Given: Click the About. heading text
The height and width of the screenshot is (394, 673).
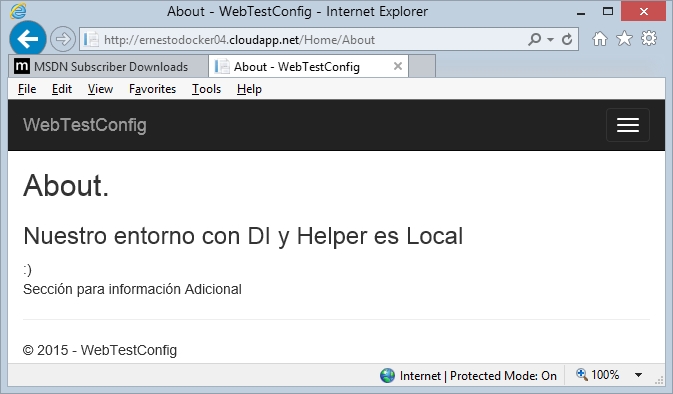Looking at the screenshot, I should [x=66, y=186].
